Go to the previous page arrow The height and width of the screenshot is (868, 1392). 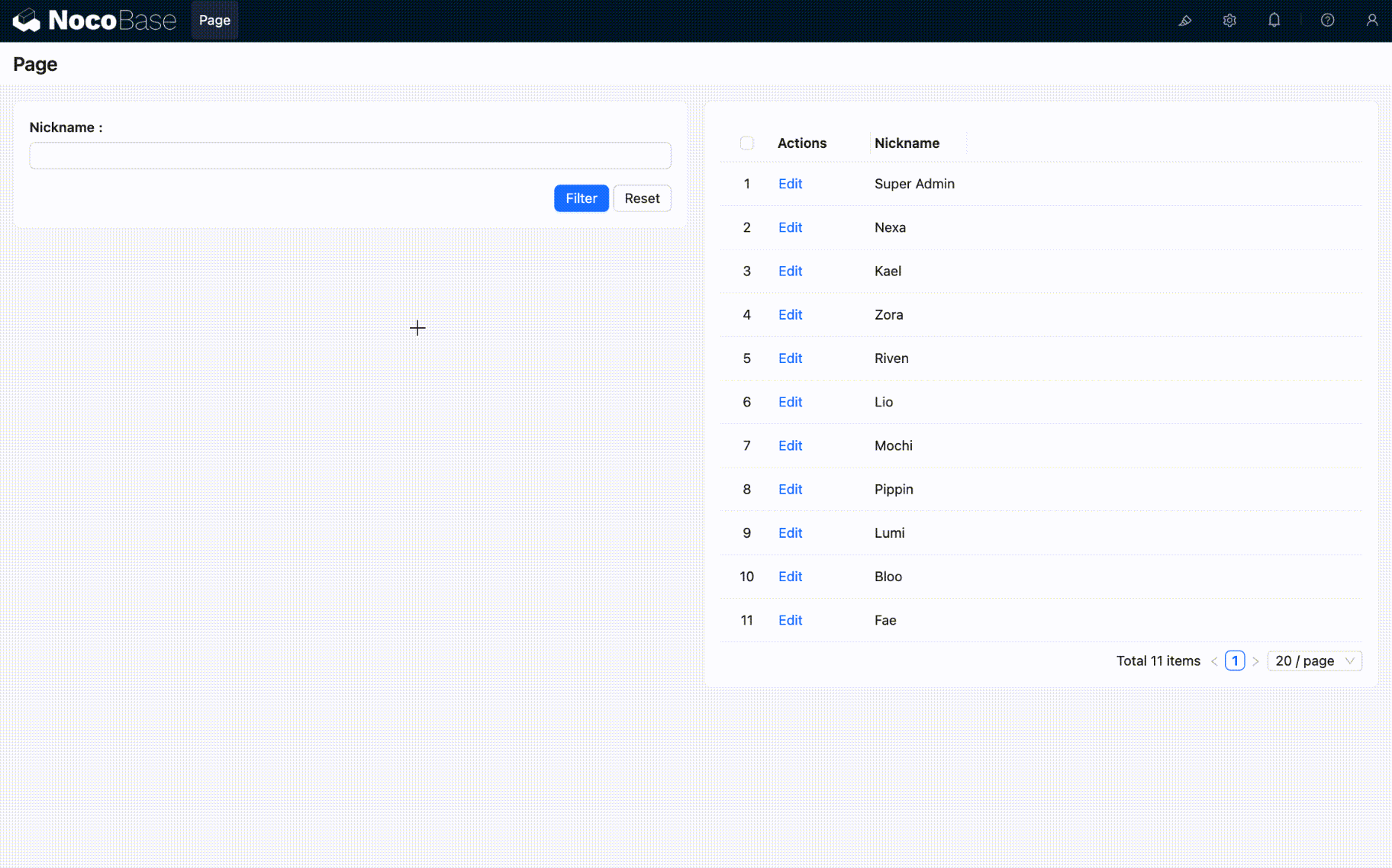point(1213,661)
